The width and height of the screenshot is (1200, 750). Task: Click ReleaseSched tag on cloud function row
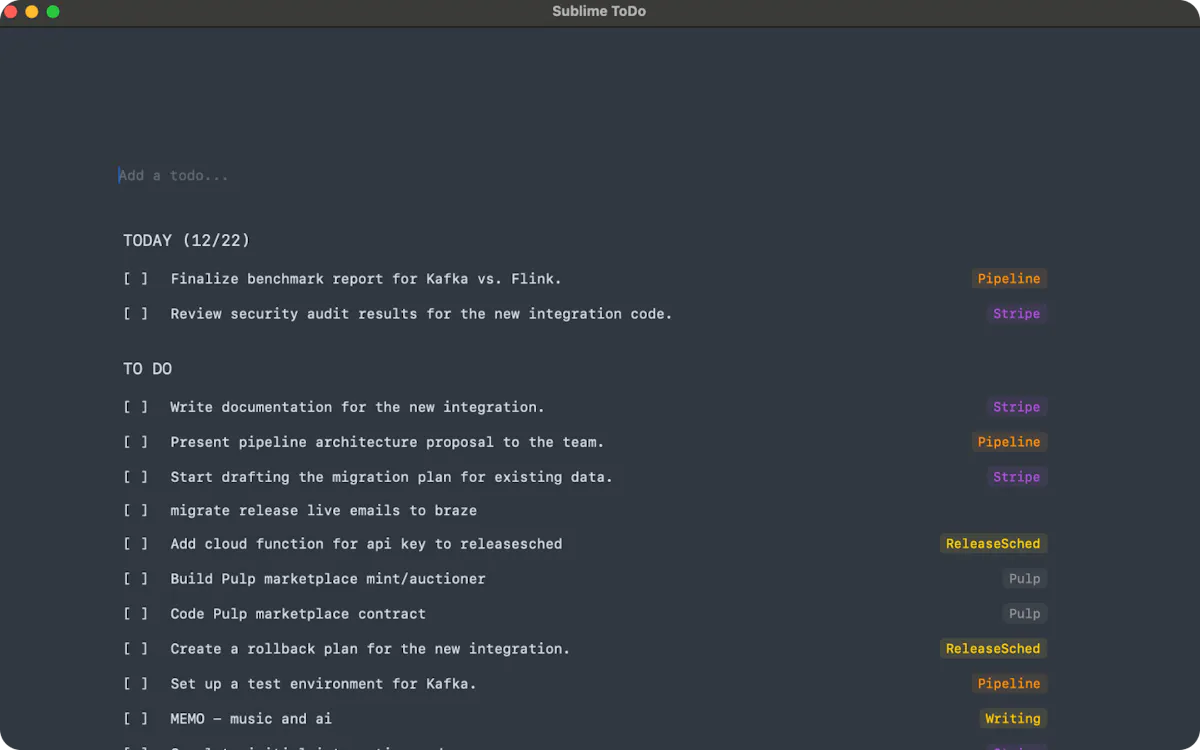click(993, 544)
